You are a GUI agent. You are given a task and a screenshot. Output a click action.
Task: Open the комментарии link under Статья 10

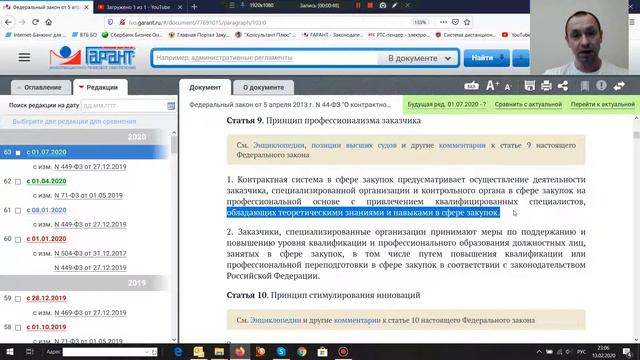[357, 320]
